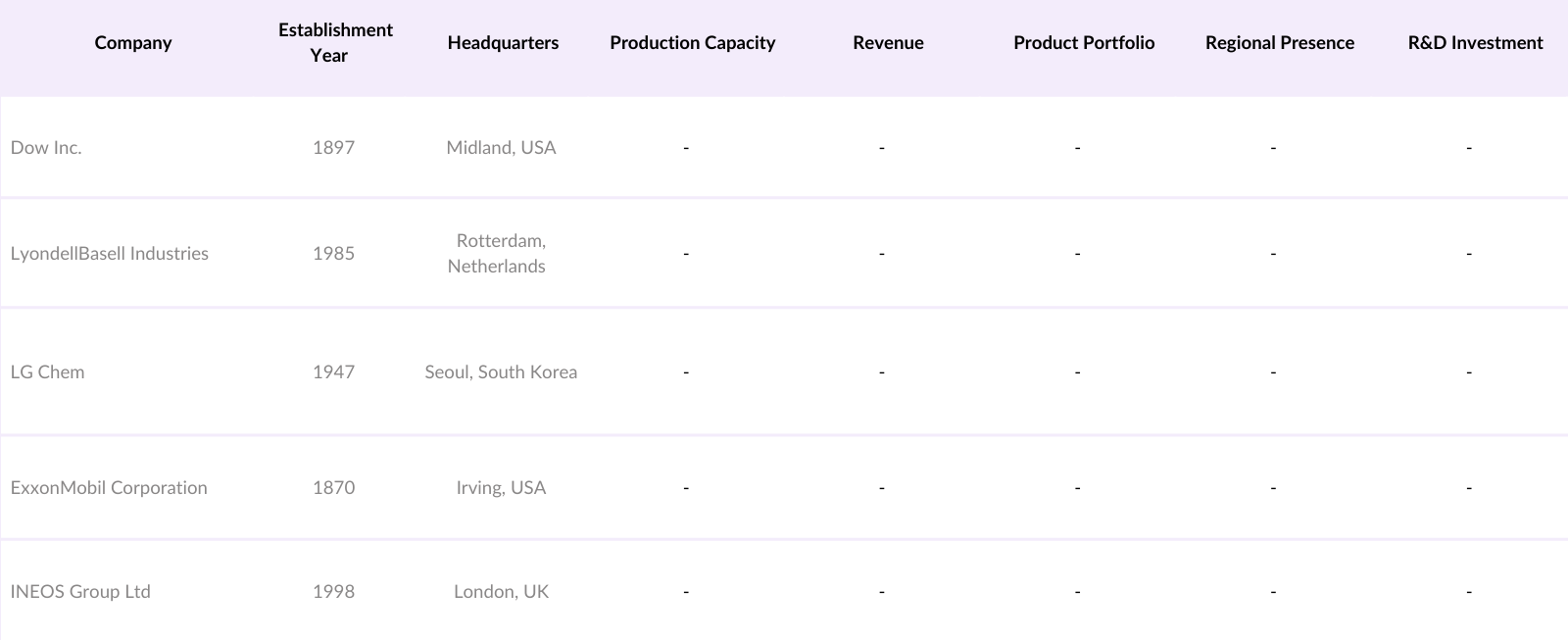Click the Seoul, South Korea cell
Viewport: 1568px width, 640px height.
[501, 372]
